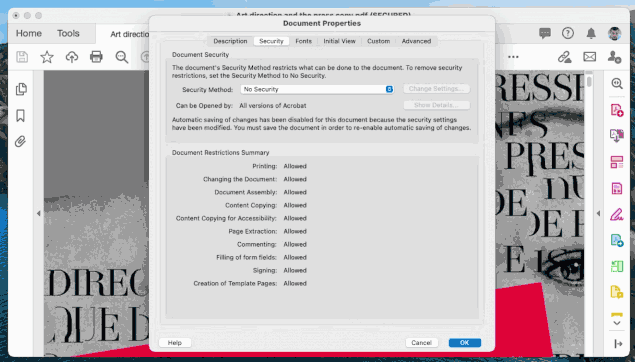Click the more tools ellipsis
The height and width of the screenshot is (362, 635).
tap(513, 57)
